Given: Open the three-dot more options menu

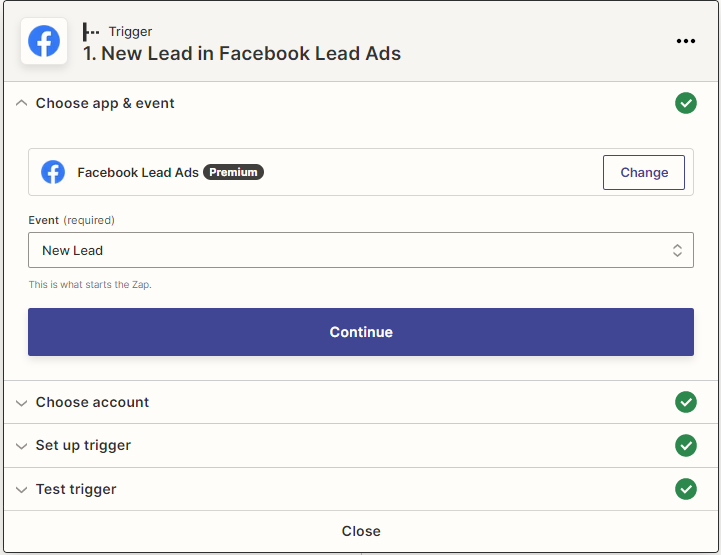Looking at the screenshot, I should coord(686,41).
